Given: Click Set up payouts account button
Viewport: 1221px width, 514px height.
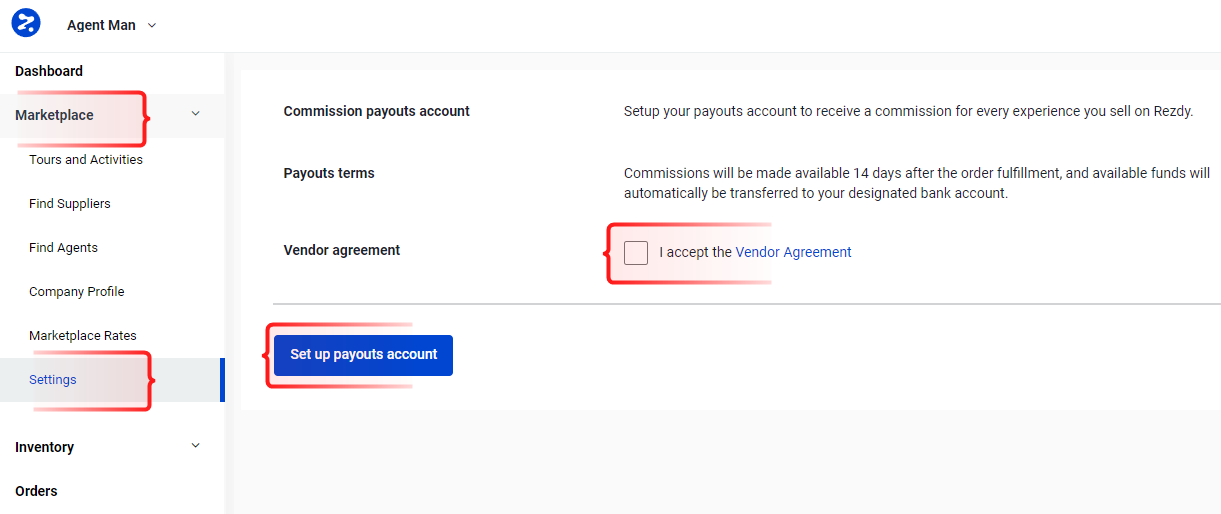Looking at the screenshot, I should coord(363,355).
